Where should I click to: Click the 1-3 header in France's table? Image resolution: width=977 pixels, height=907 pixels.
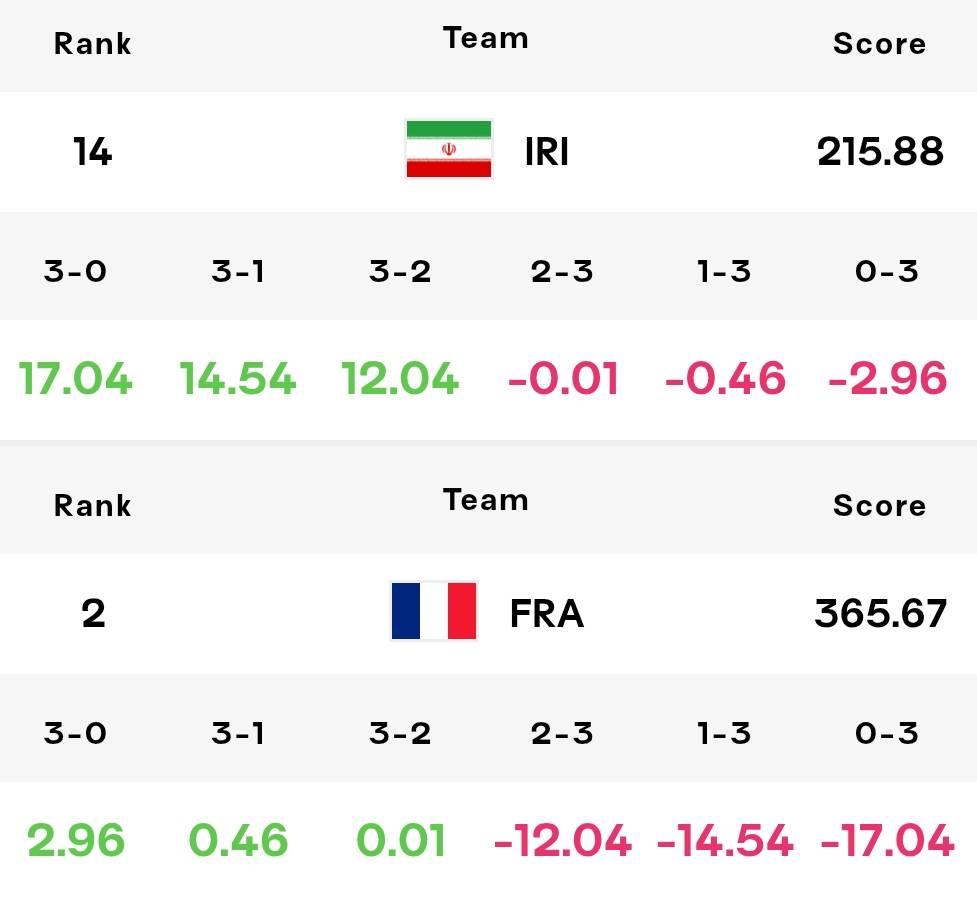pos(724,733)
